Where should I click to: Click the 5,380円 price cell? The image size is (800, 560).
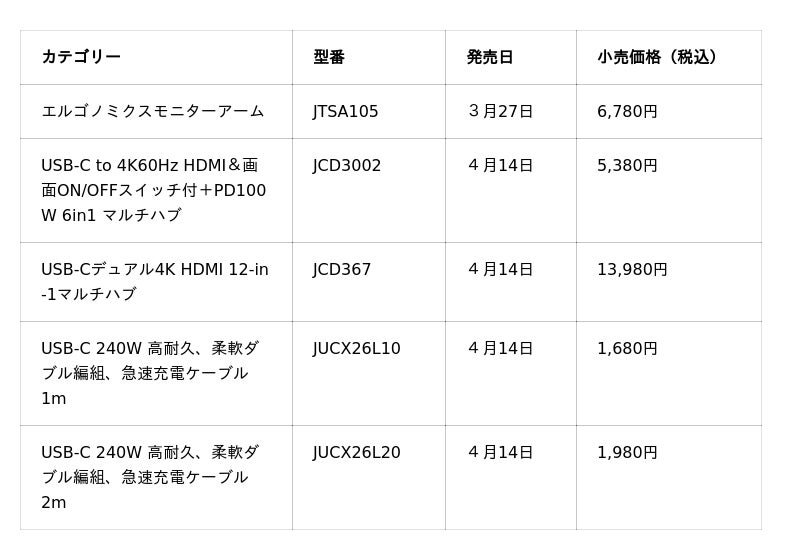pyautogui.click(x=627, y=165)
